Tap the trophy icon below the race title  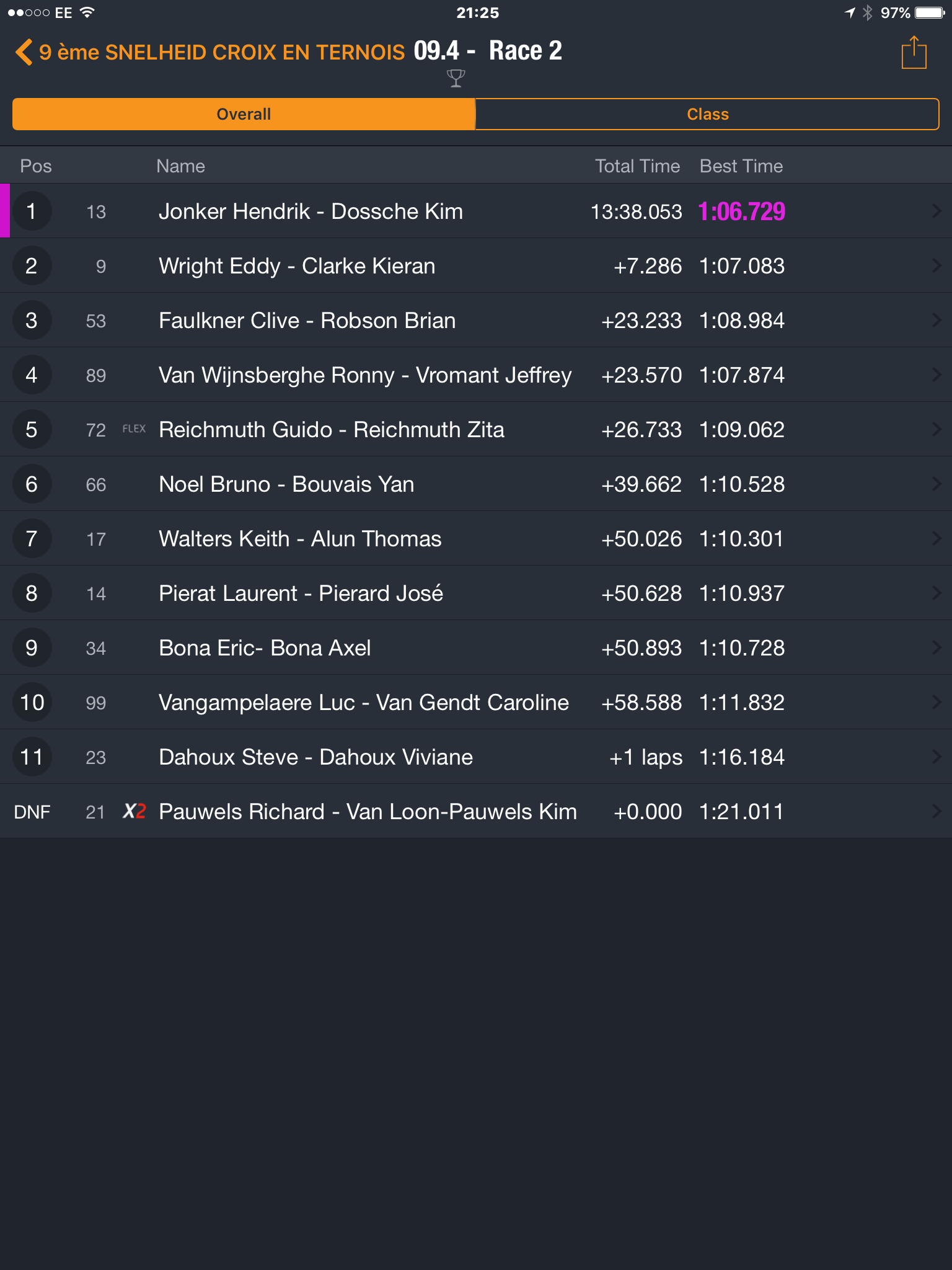(x=456, y=78)
